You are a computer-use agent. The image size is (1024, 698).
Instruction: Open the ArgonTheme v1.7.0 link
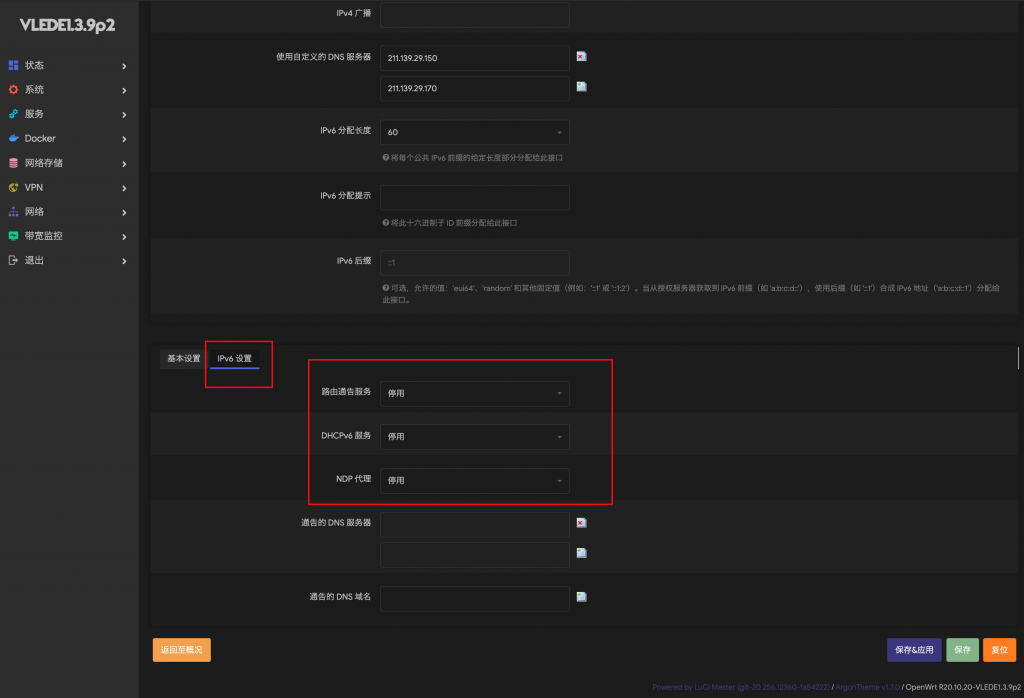[867, 687]
